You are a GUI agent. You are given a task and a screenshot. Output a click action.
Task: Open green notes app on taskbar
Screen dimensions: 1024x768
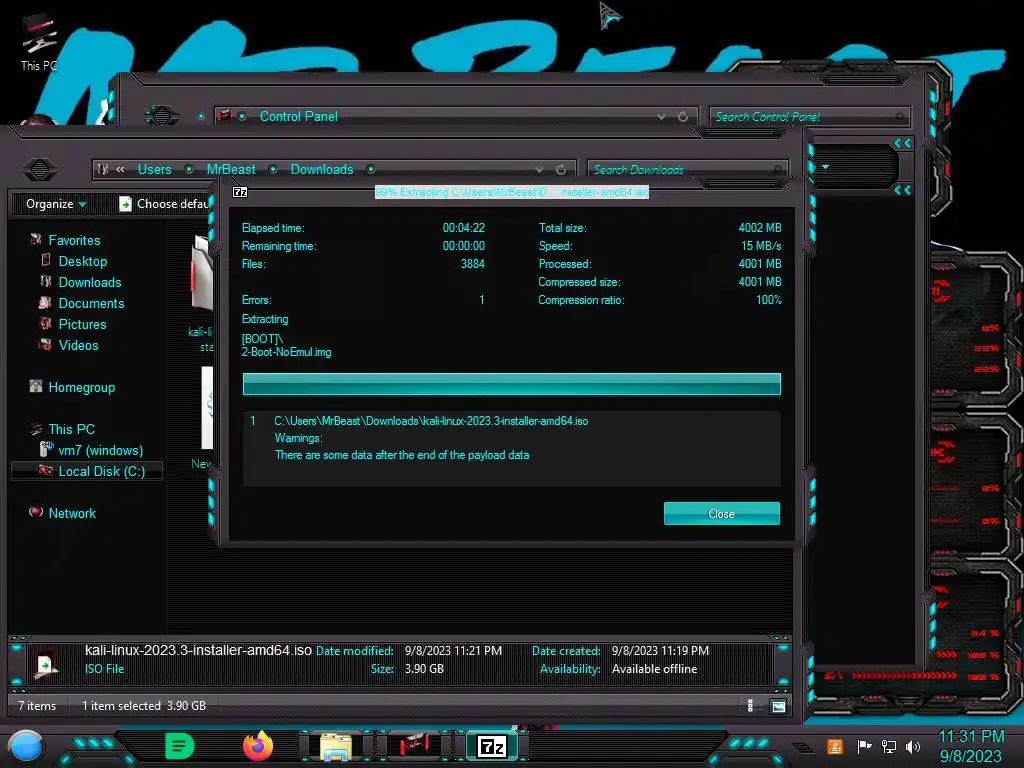[x=179, y=746]
